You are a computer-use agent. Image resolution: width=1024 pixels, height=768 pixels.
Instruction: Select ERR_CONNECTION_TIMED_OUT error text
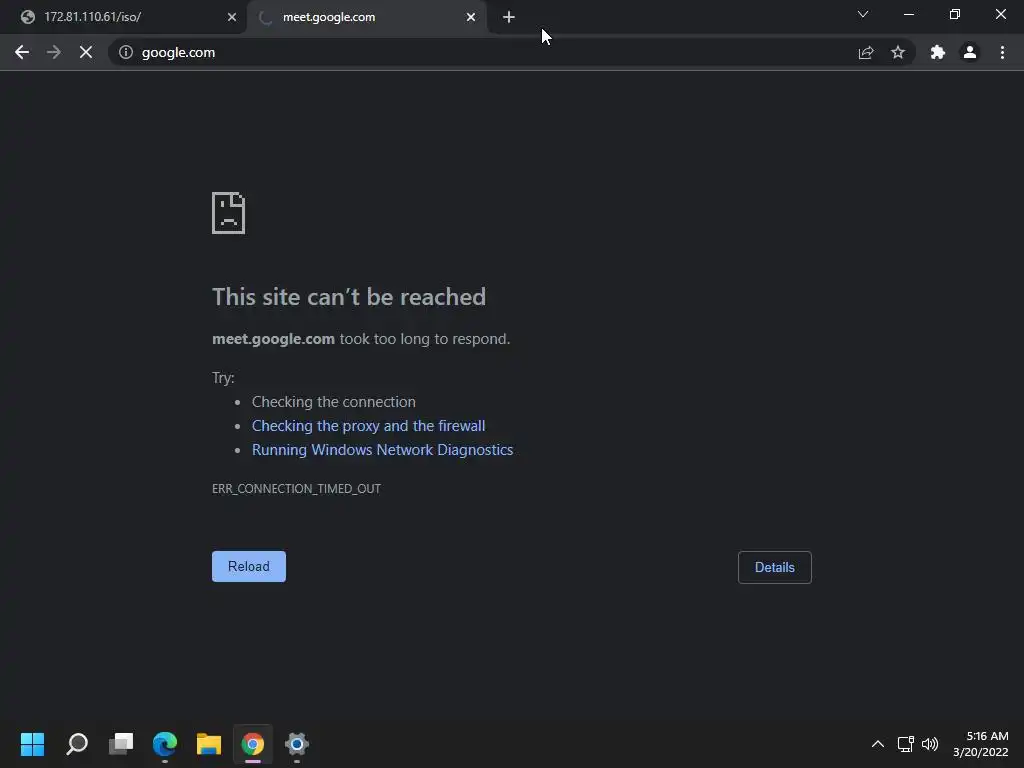point(296,488)
